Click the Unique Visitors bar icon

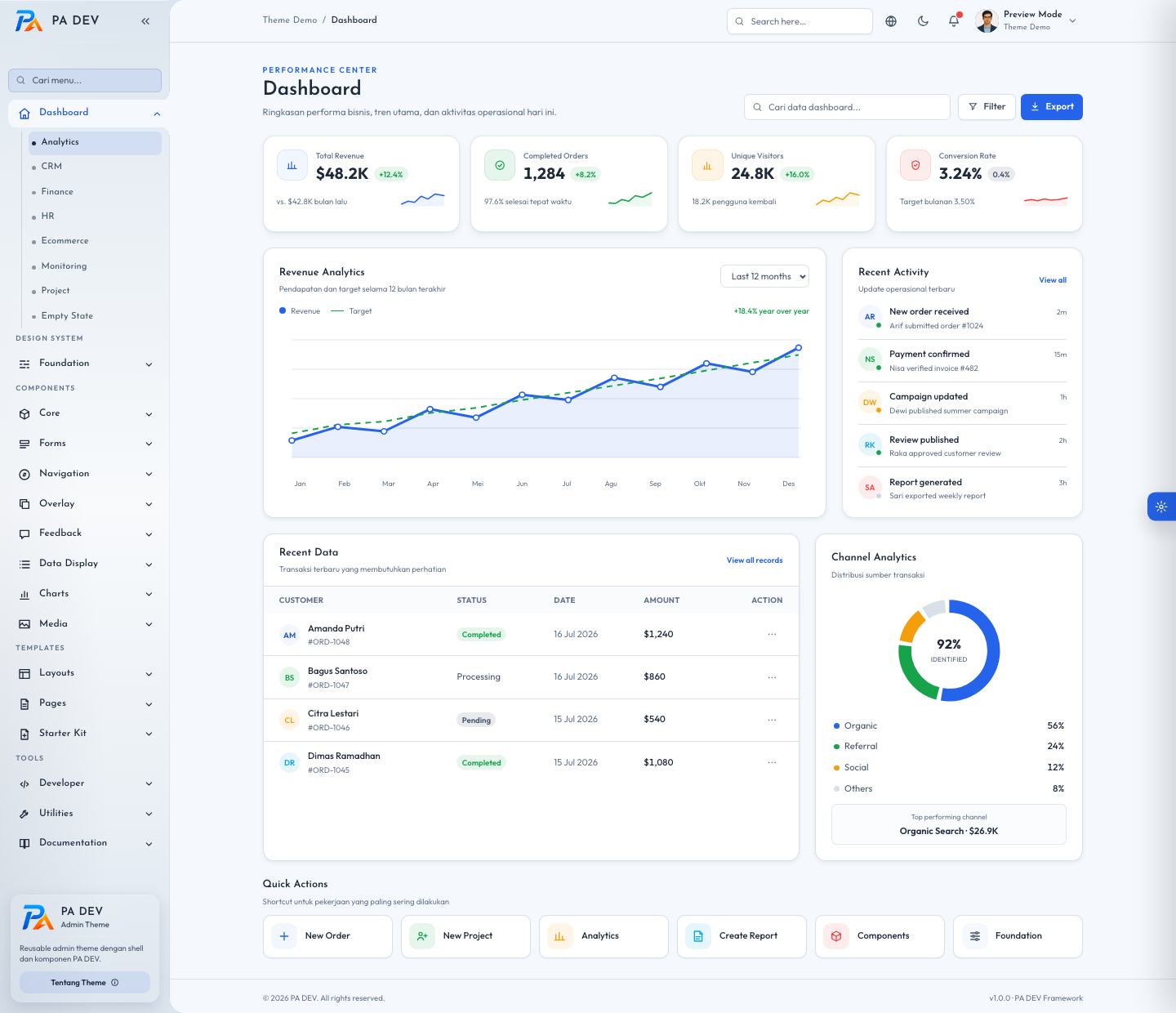click(x=707, y=165)
